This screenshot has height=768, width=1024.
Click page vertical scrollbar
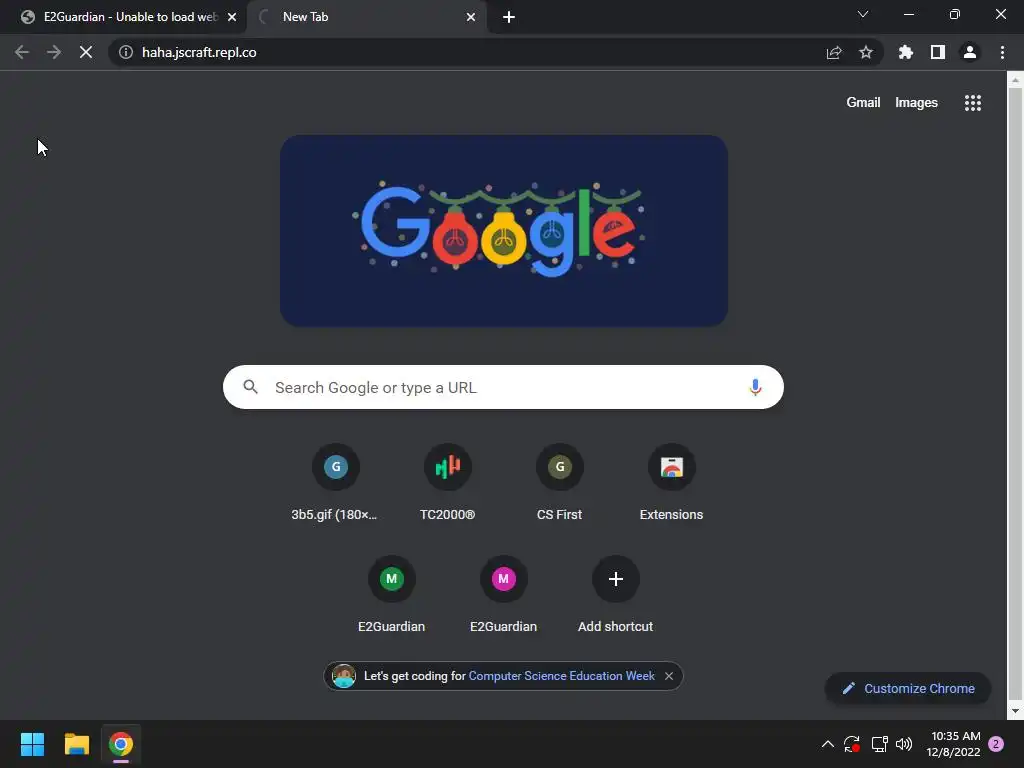1015,395
